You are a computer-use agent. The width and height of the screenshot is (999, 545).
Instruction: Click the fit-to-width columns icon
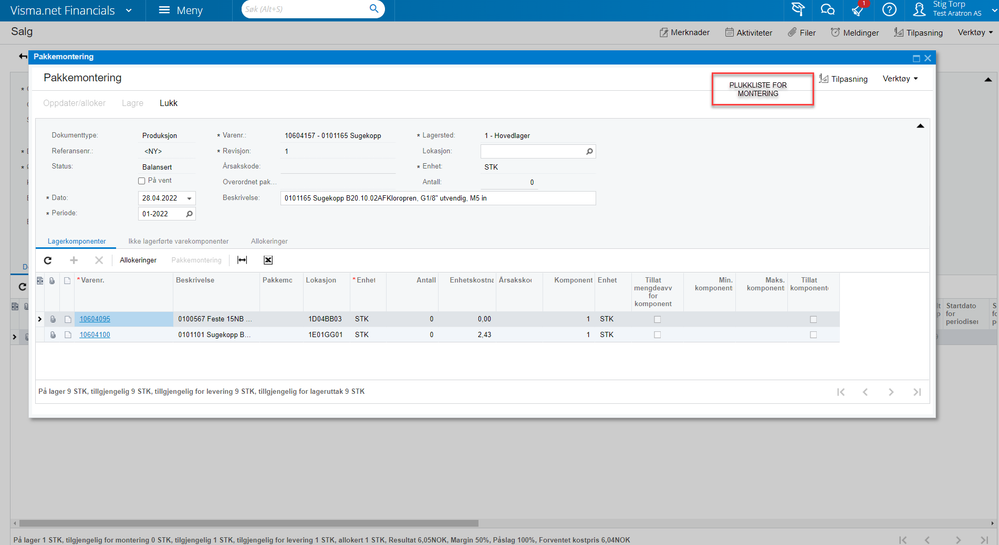[x=242, y=260]
